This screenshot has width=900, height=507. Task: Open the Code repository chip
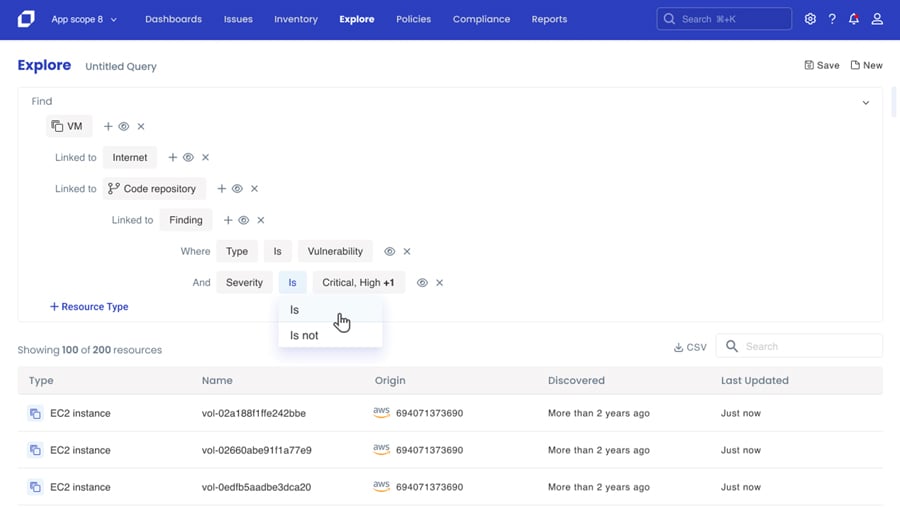pyautogui.click(x=154, y=188)
